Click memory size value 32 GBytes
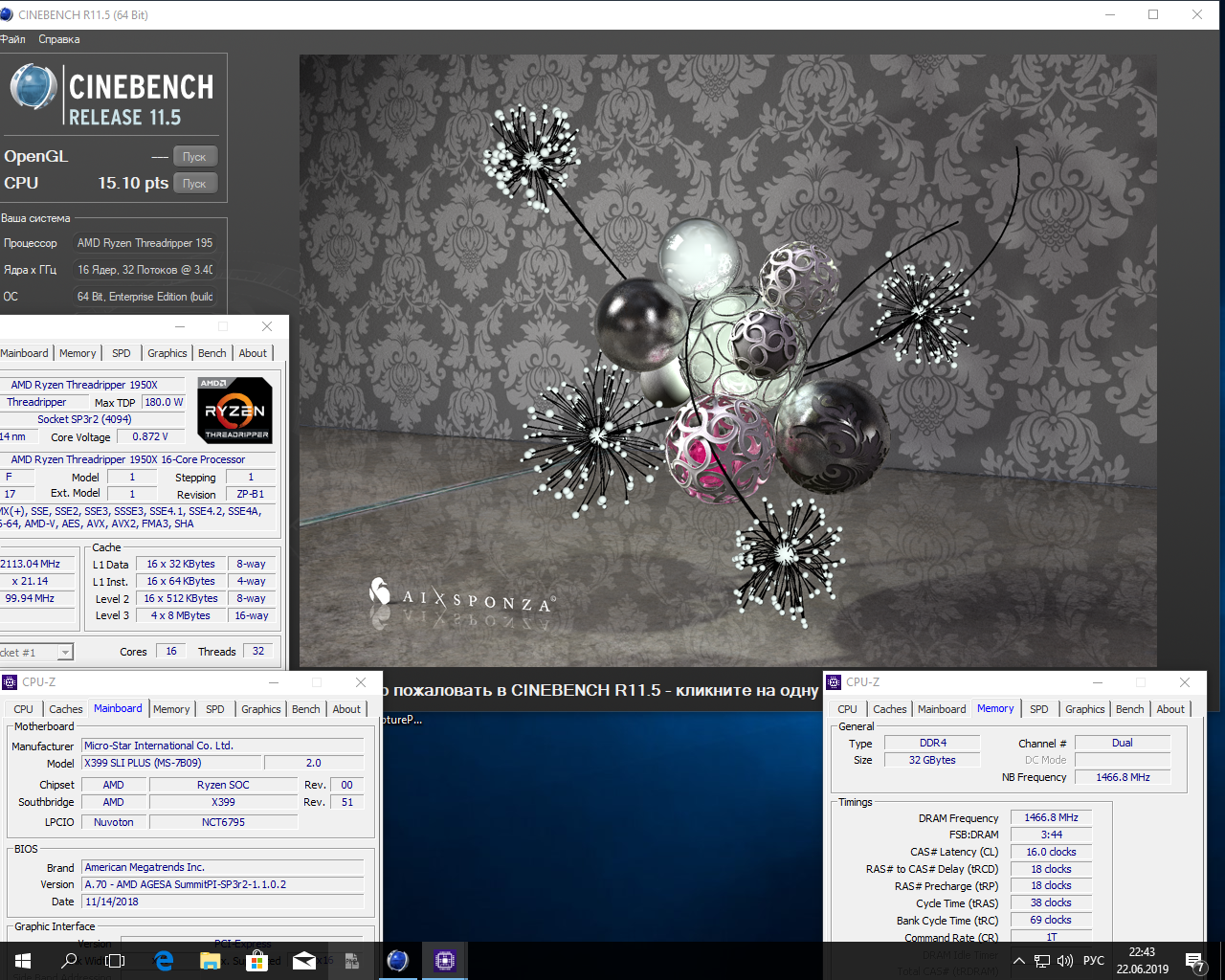The height and width of the screenshot is (980, 1225). point(932,760)
